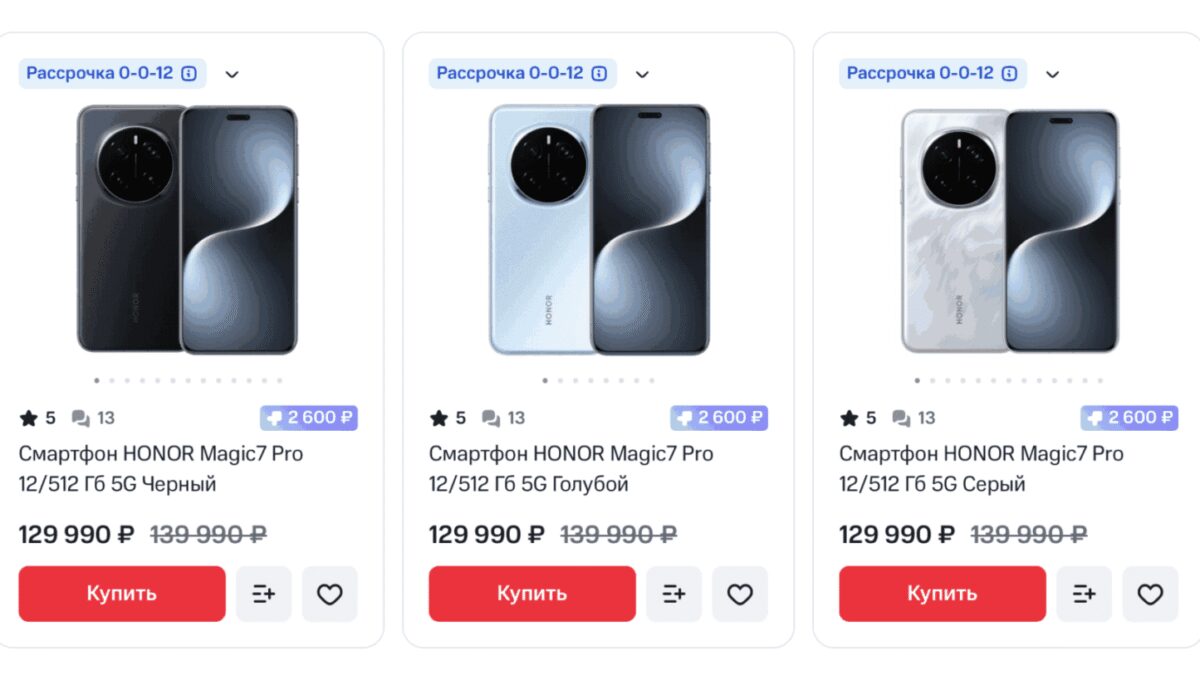
Task: Expand installment options for the grey phone
Action: click(x=1052, y=73)
